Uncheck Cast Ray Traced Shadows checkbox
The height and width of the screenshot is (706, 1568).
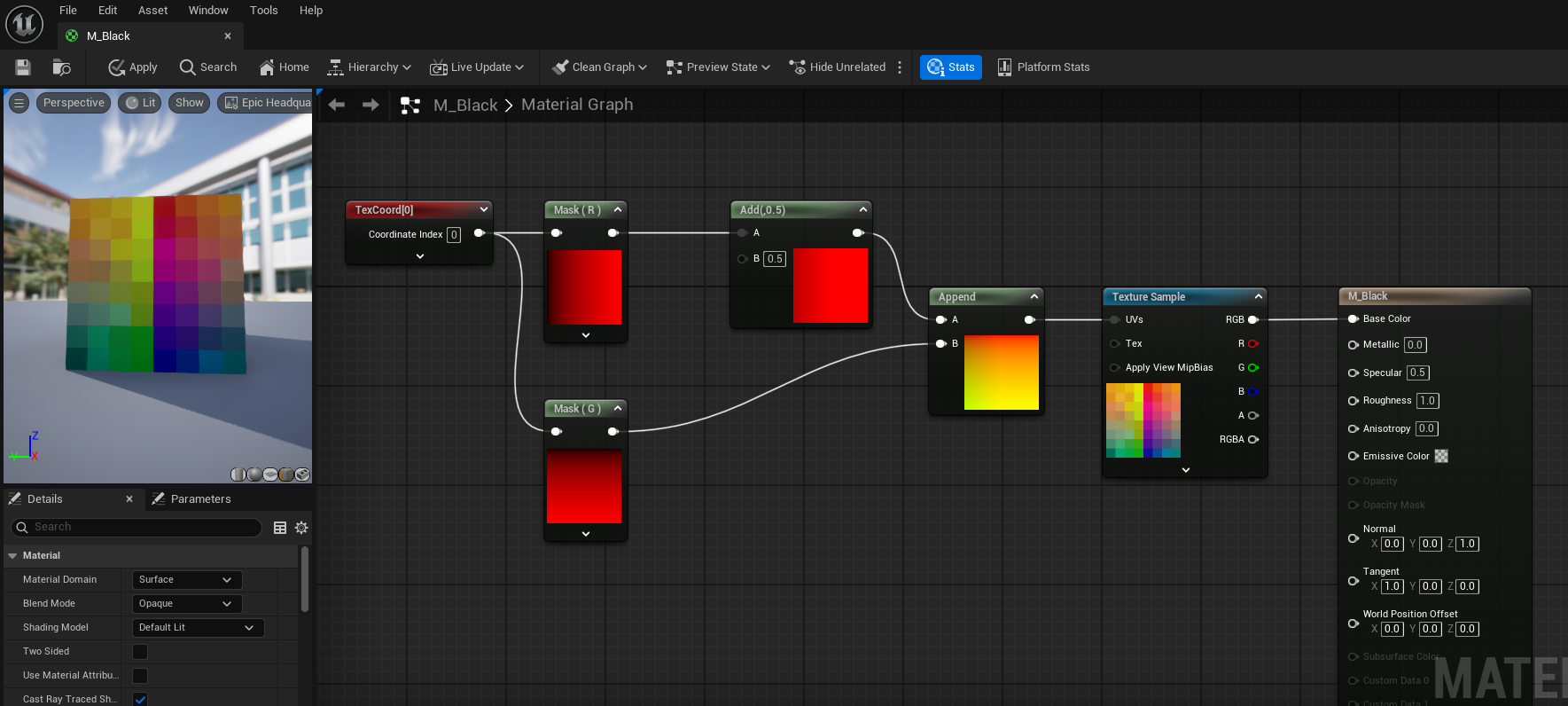tap(140, 699)
